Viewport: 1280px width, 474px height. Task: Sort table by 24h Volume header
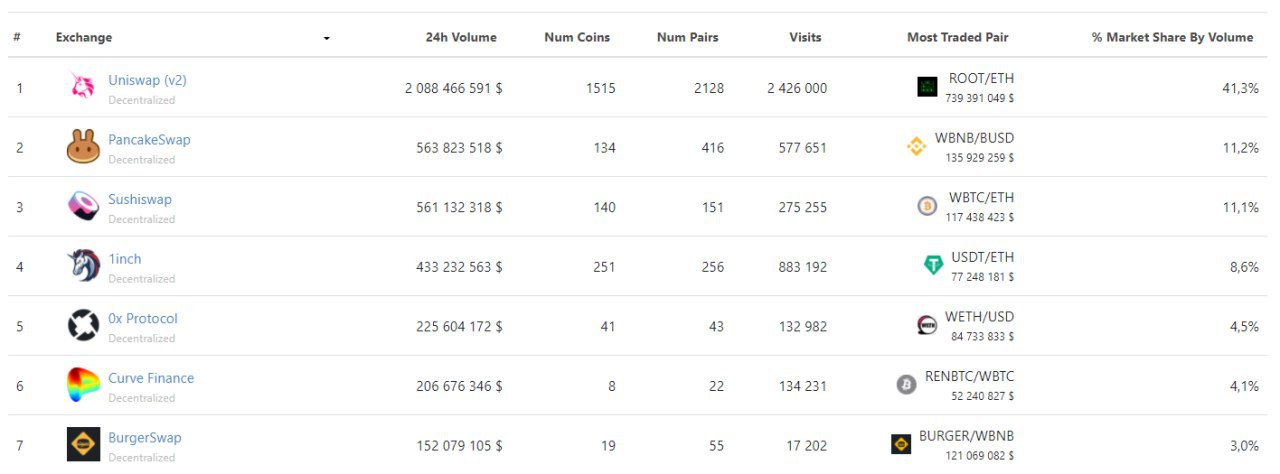460,37
